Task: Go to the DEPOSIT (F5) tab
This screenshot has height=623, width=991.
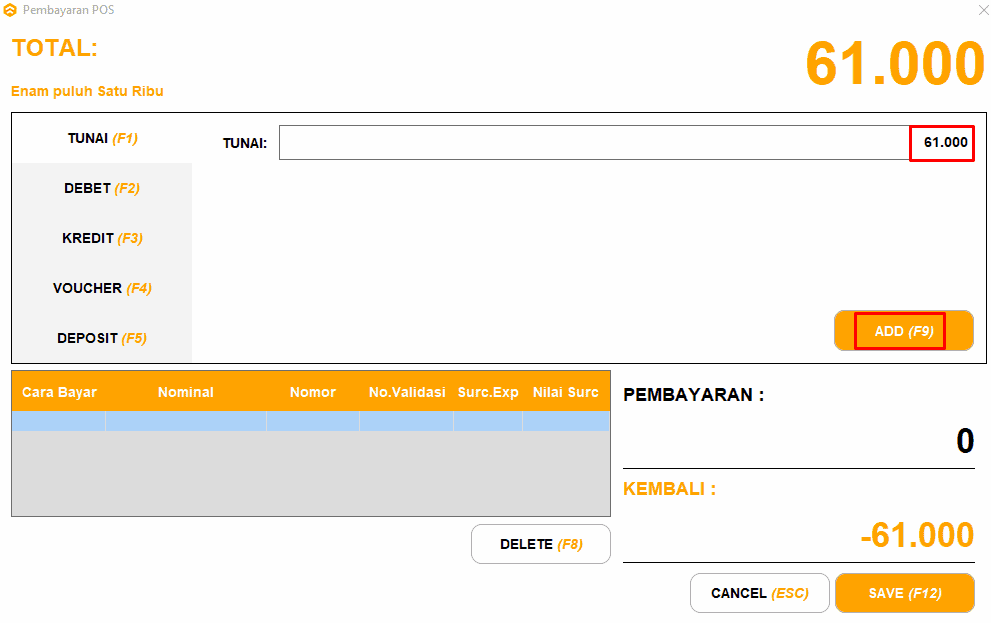Action: coord(102,338)
